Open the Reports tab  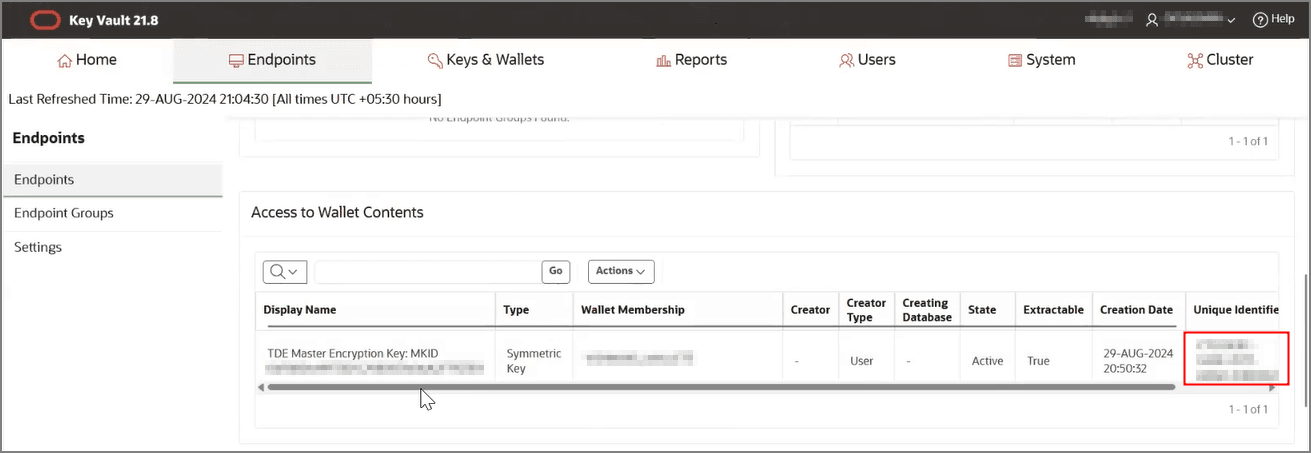[x=691, y=60]
